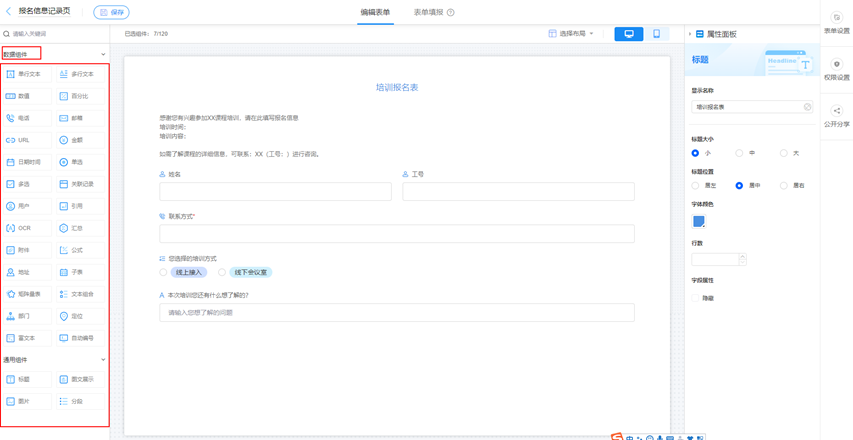The height and width of the screenshot is (440, 853).
Task: Clear the 显示名称 field text
Action: point(807,107)
